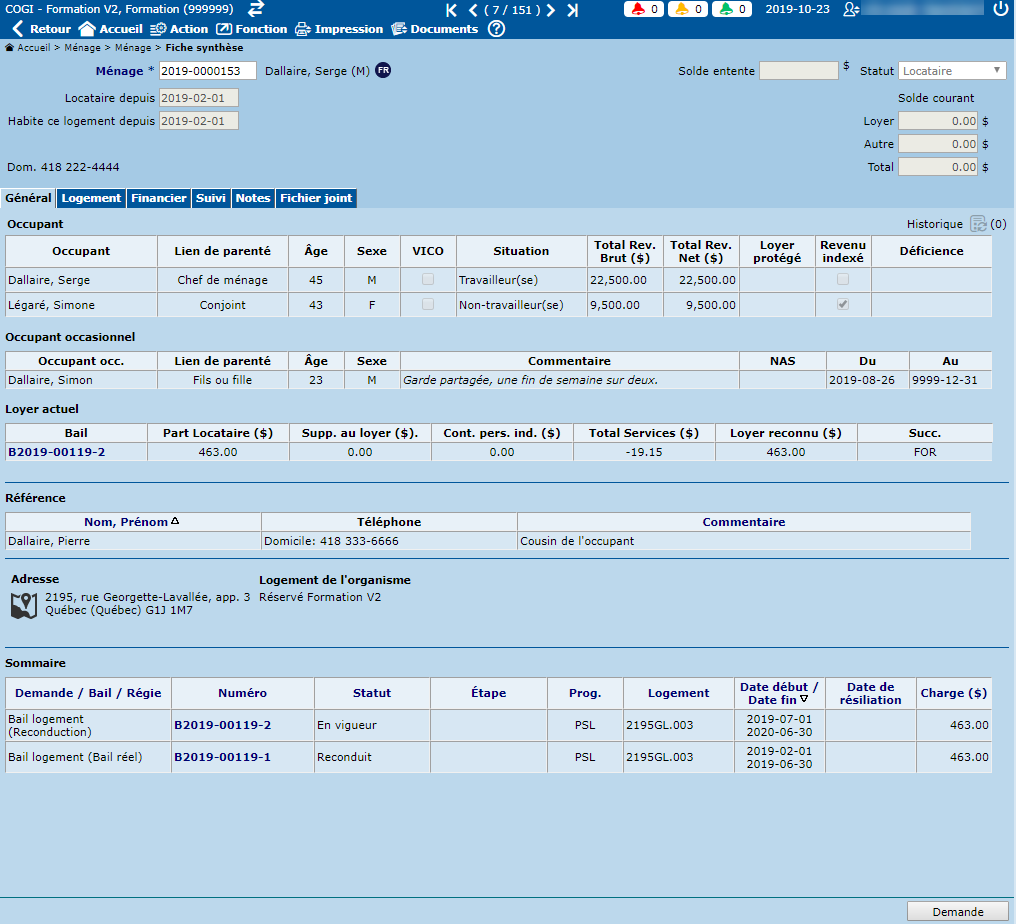Click the FR language badge
Viewport: 1016px width, 924px height.
[383, 71]
